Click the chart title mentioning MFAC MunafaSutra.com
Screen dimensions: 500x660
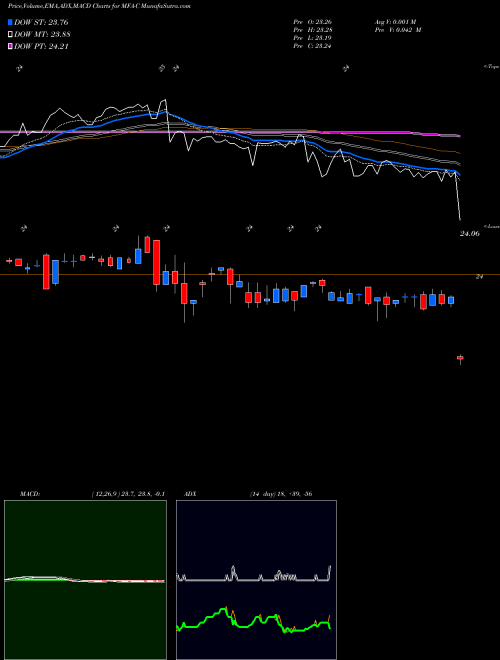pos(99,7)
